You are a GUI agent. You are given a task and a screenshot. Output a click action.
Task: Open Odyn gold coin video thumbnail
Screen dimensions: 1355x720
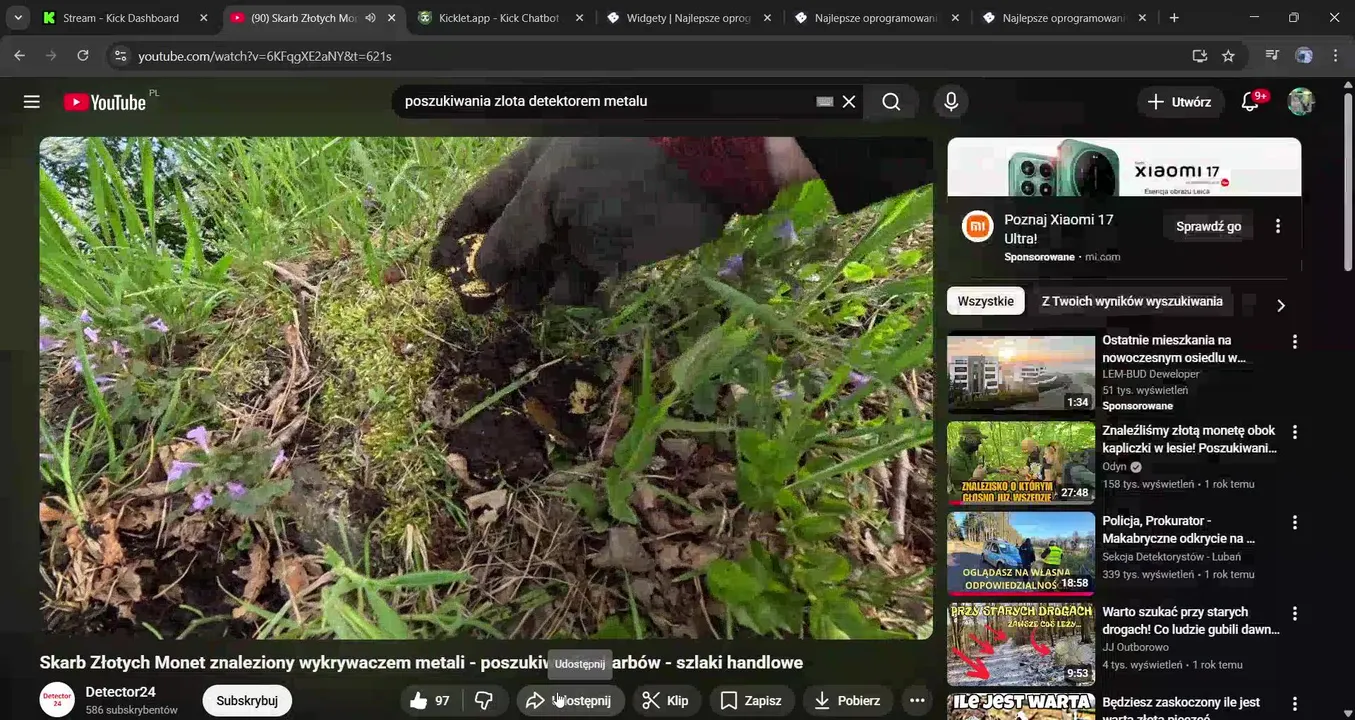(x=1021, y=463)
